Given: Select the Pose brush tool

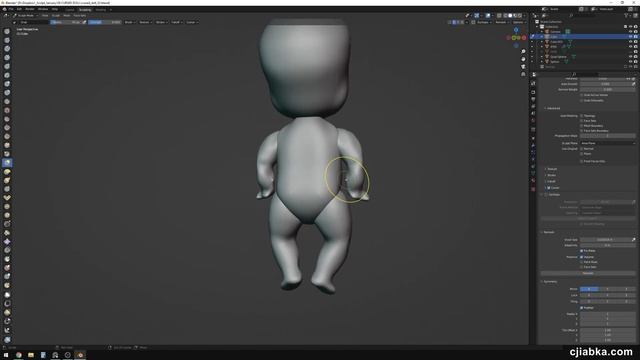Looking at the screenshot, I should tap(7, 198).
